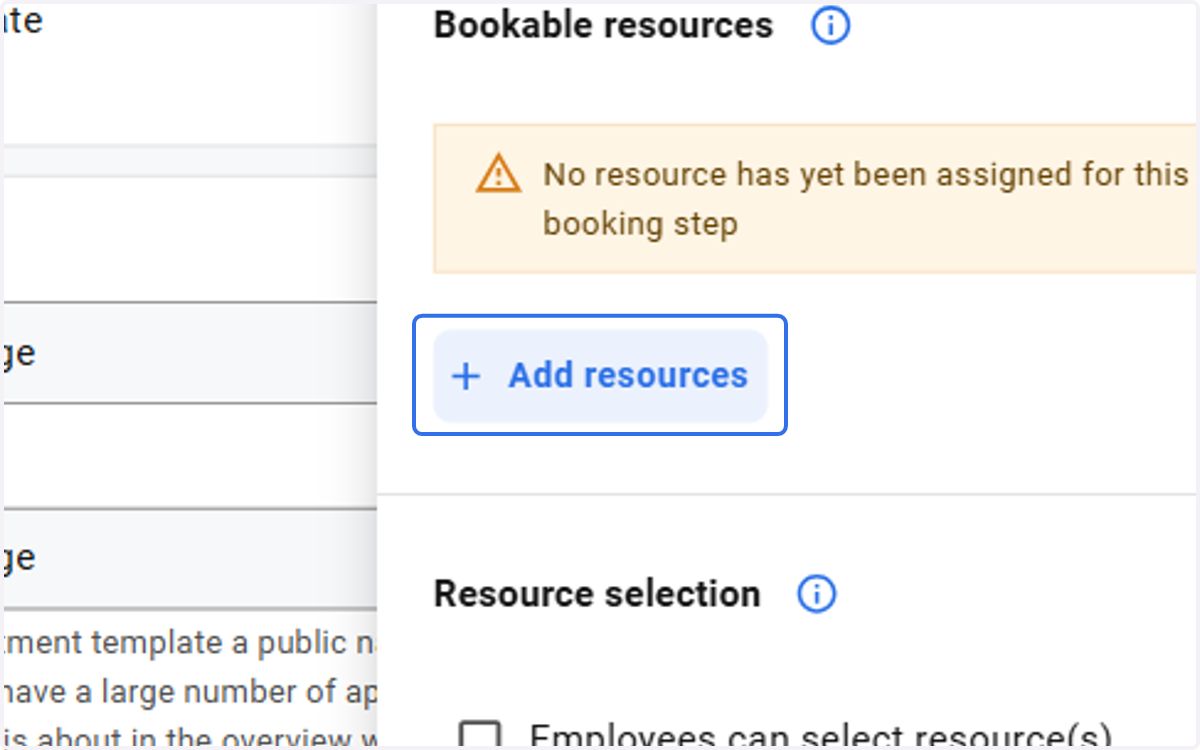Click the Bookable resources heading
The width and height of the screenshot is (1200, 750).
point(603,25)
